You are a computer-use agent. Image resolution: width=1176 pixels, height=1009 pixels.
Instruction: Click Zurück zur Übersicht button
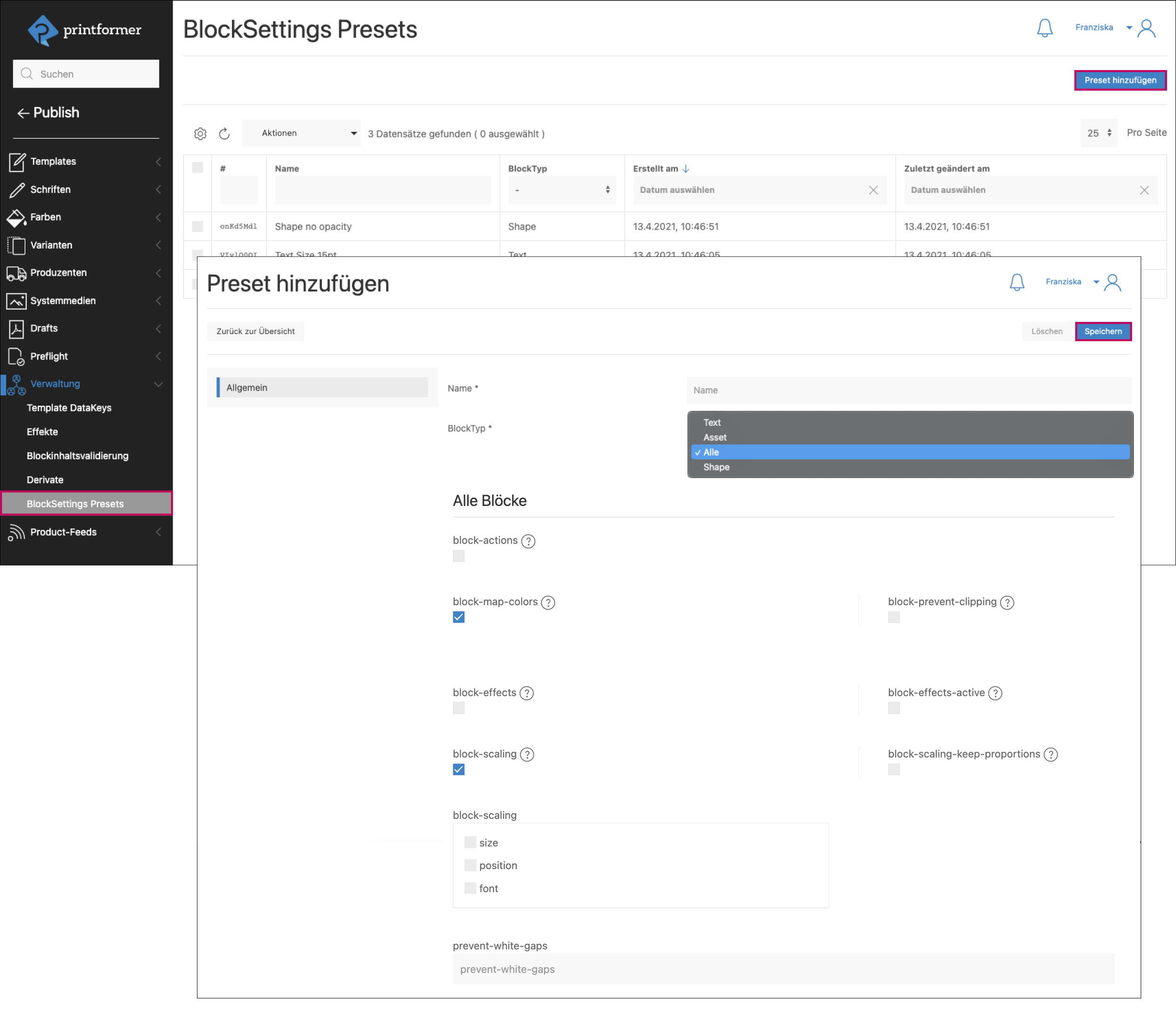[x=255, y=332]
